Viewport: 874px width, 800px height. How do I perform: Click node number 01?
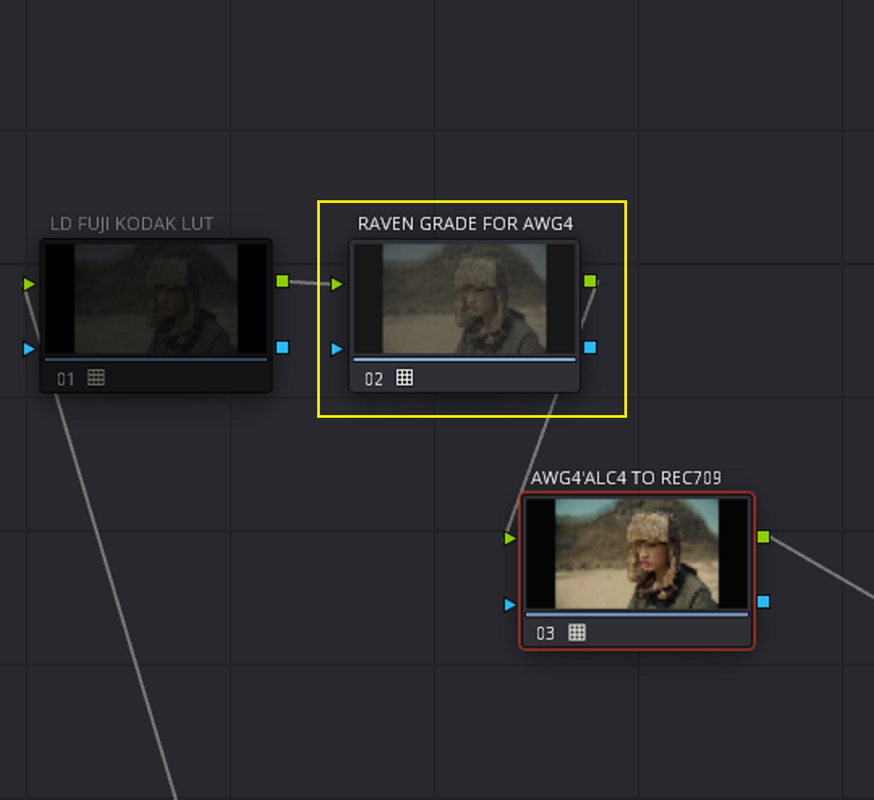[x=66, y=380]
